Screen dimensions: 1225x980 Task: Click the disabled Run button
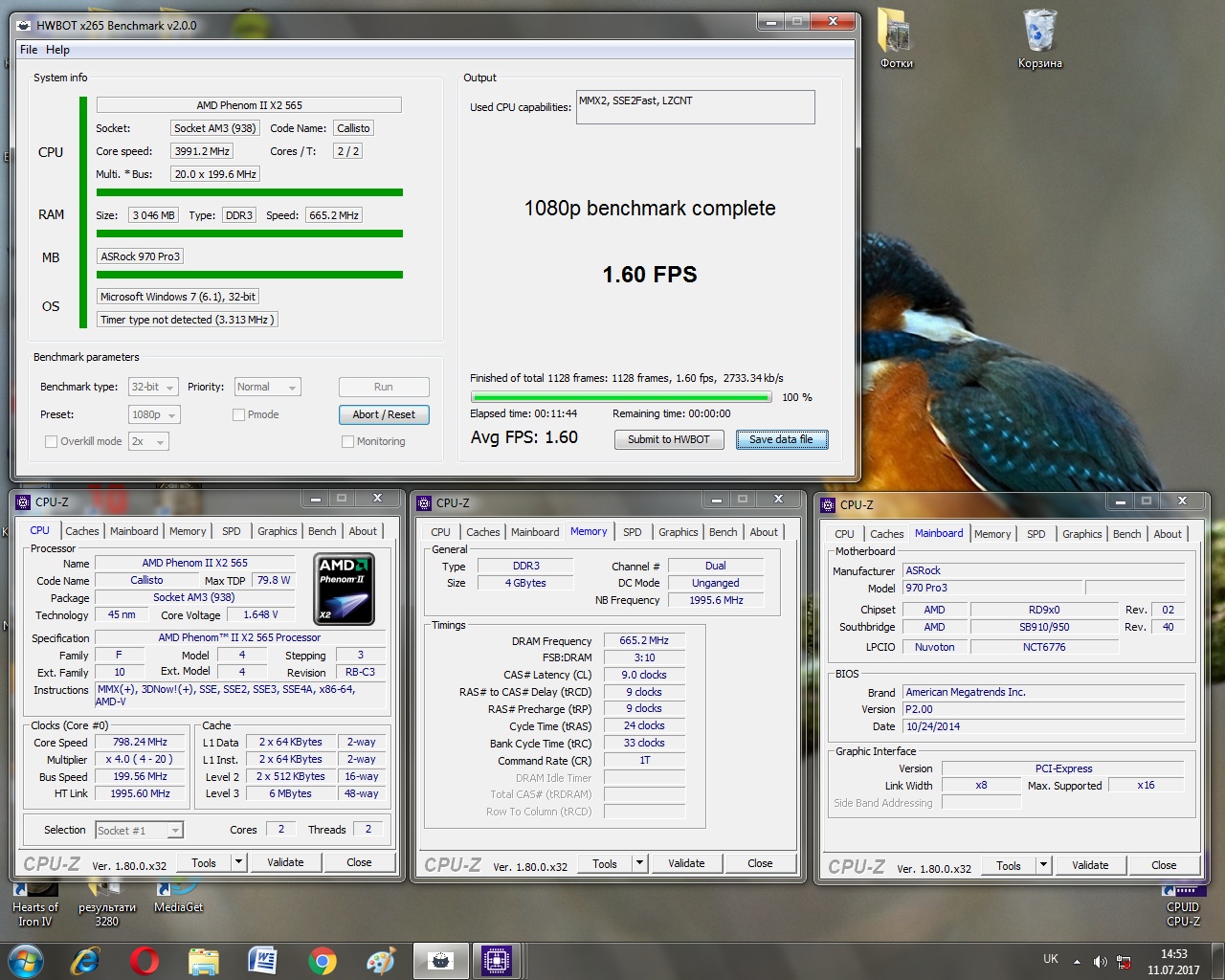click(384, 387)
